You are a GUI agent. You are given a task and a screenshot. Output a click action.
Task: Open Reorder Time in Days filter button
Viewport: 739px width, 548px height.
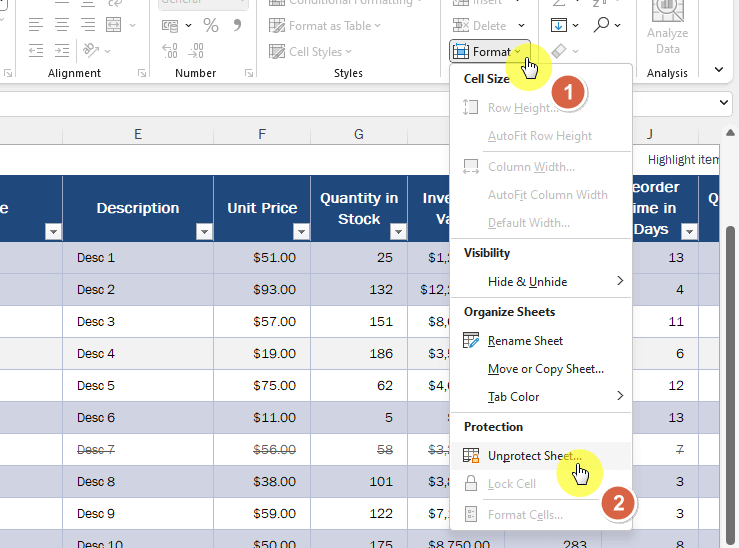pos(690,232)
